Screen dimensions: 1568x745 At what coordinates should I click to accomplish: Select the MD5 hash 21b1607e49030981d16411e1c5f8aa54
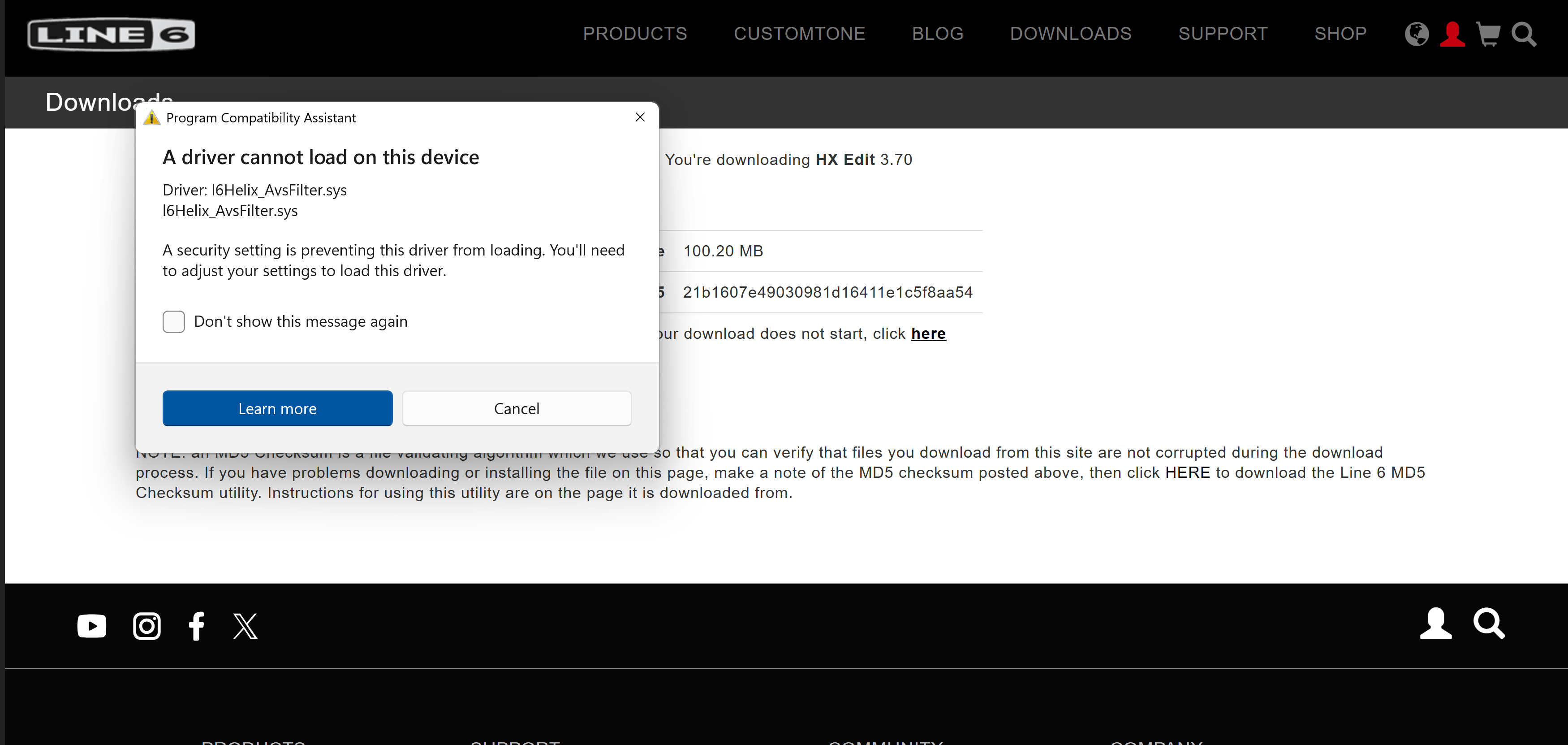point(828,292)
